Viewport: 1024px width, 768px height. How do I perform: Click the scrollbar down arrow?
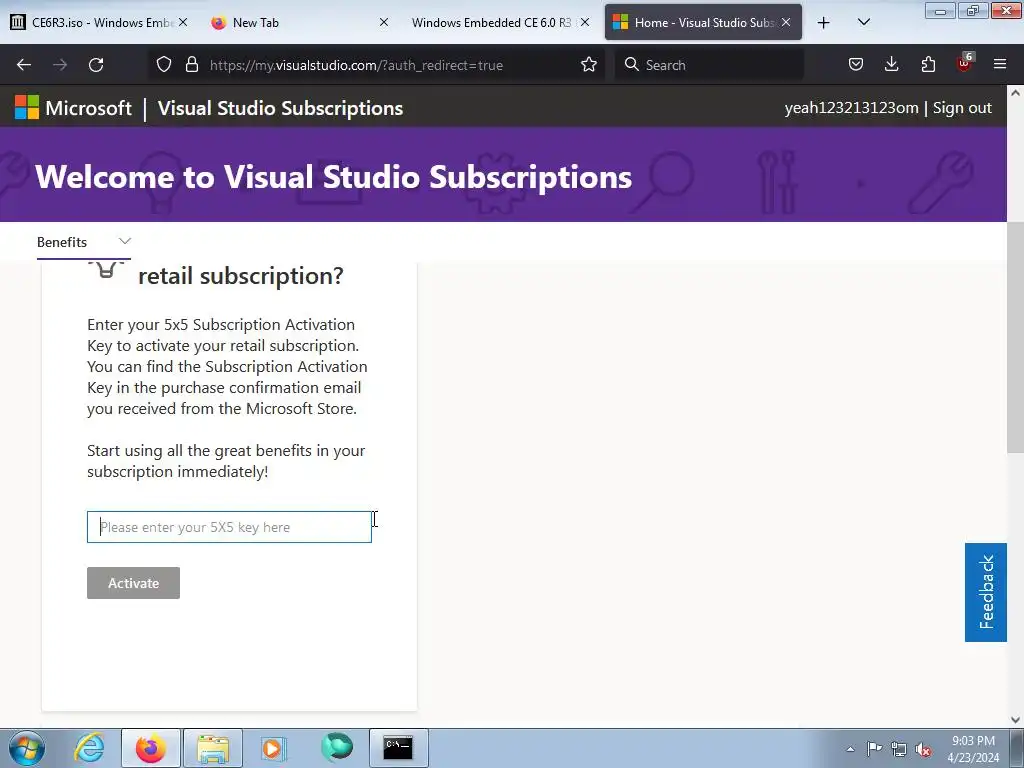pyautogui.click(x=1015, y=720)
